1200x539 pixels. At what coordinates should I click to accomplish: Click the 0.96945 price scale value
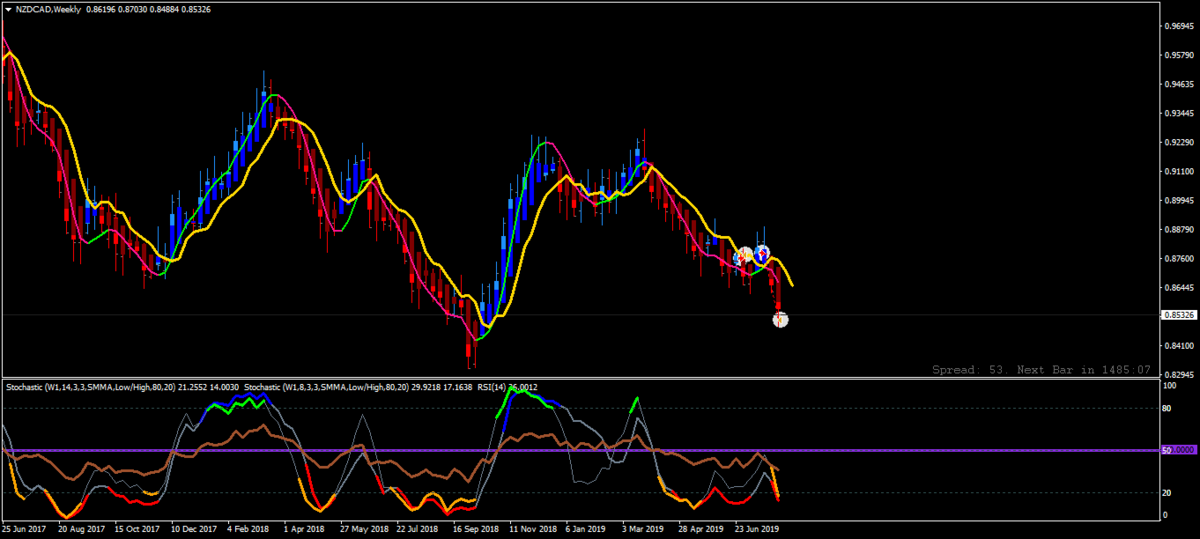[1180, 27]
